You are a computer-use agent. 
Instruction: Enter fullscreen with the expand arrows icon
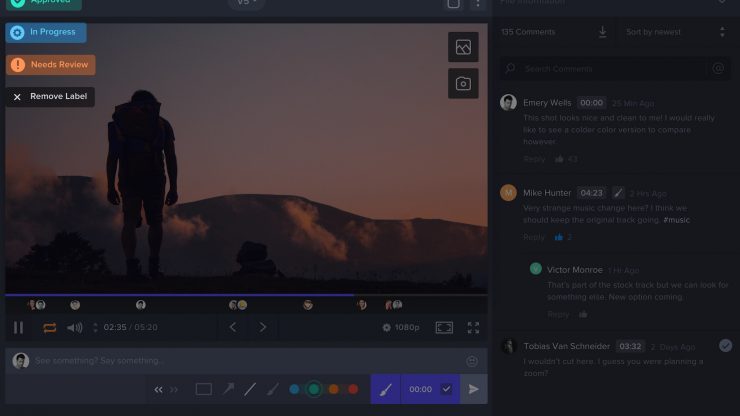coord(473,327)
